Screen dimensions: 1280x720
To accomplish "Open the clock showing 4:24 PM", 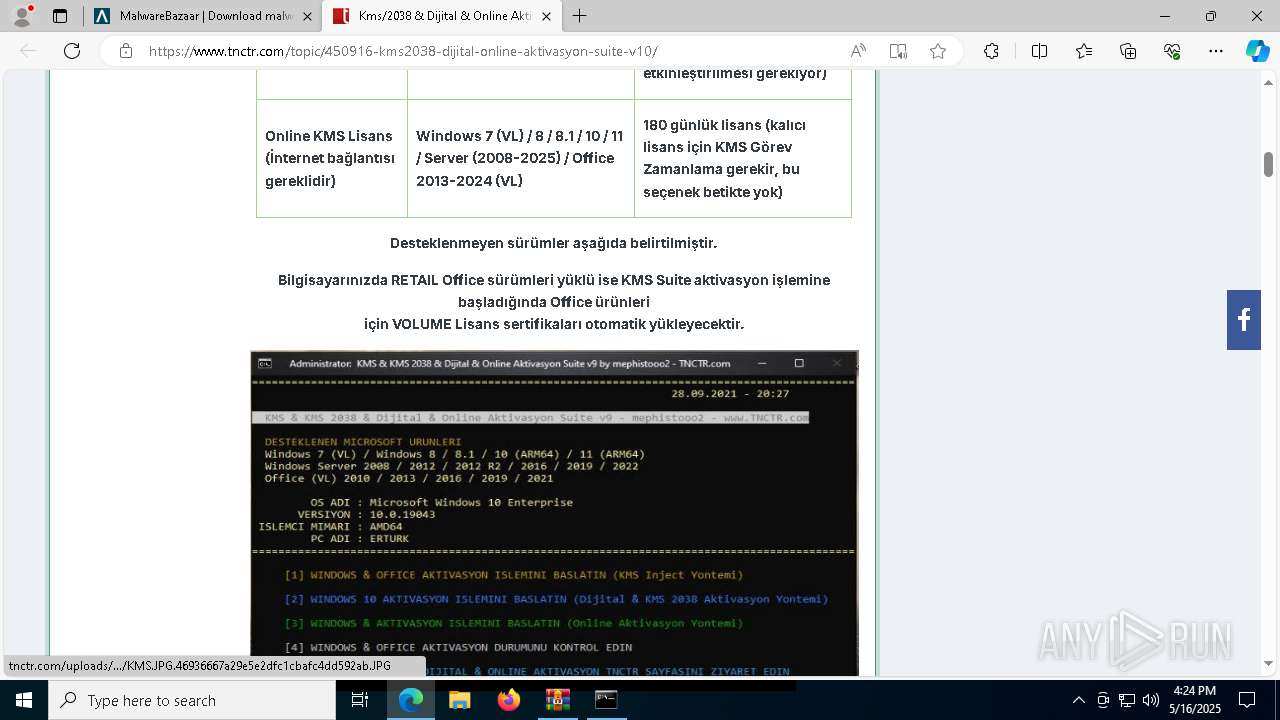I will click(1194, 700).
